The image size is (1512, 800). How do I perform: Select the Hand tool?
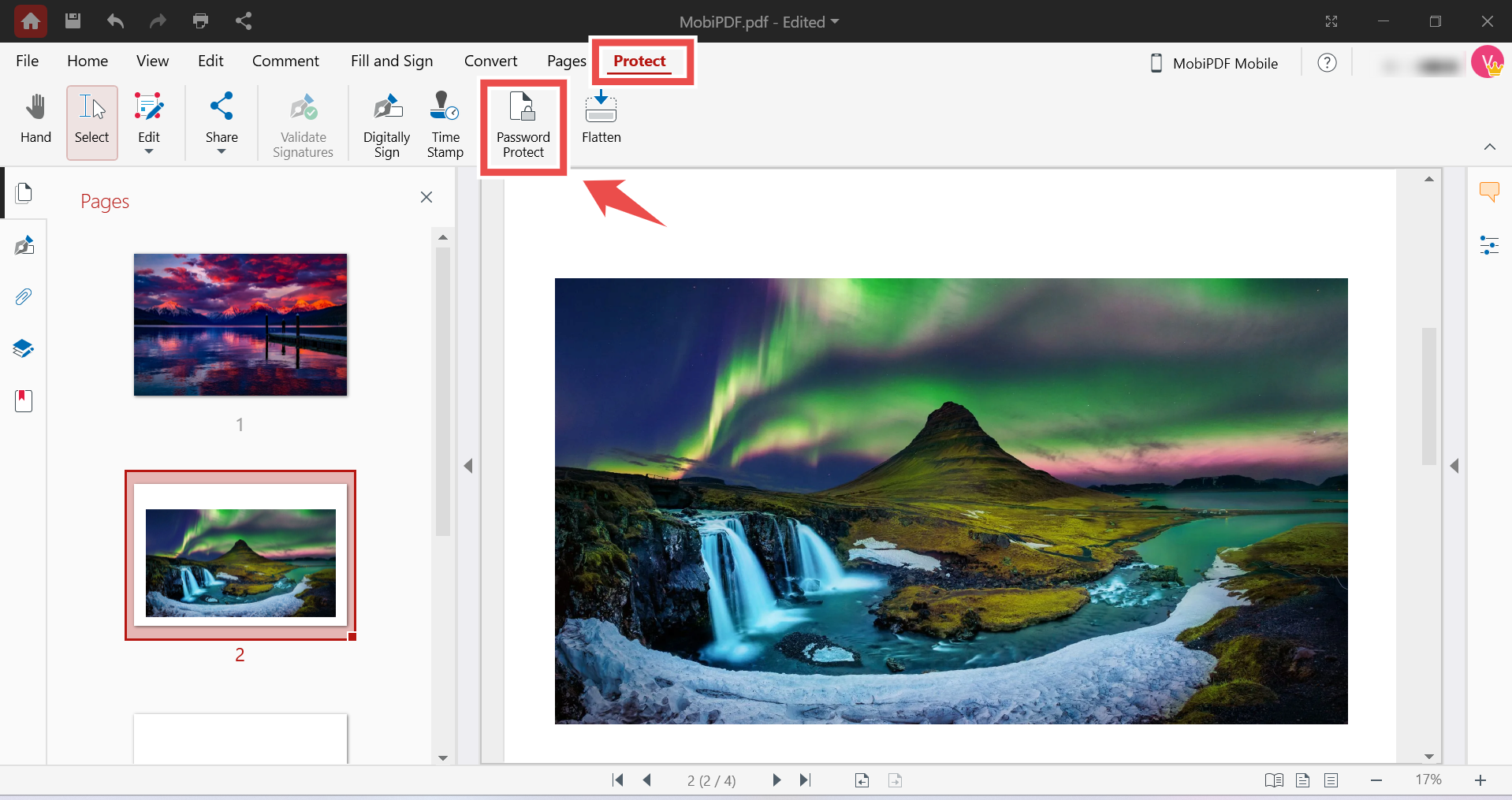coord(35,120)
